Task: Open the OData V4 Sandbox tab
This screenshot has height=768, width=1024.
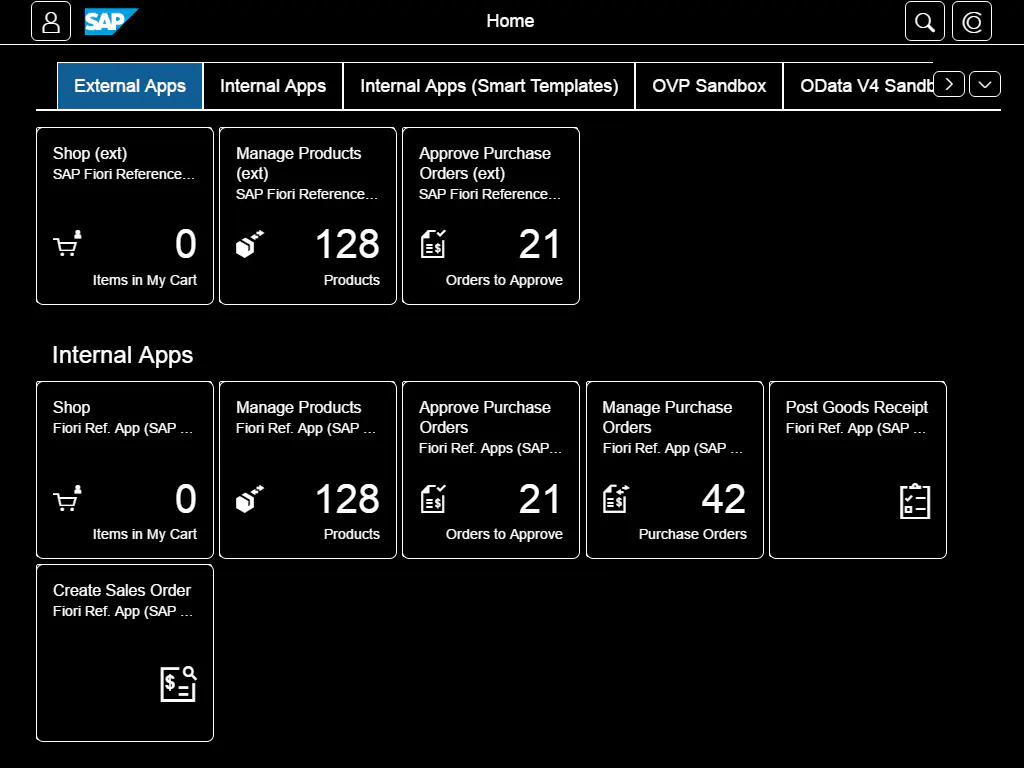Action: (858, 86)
